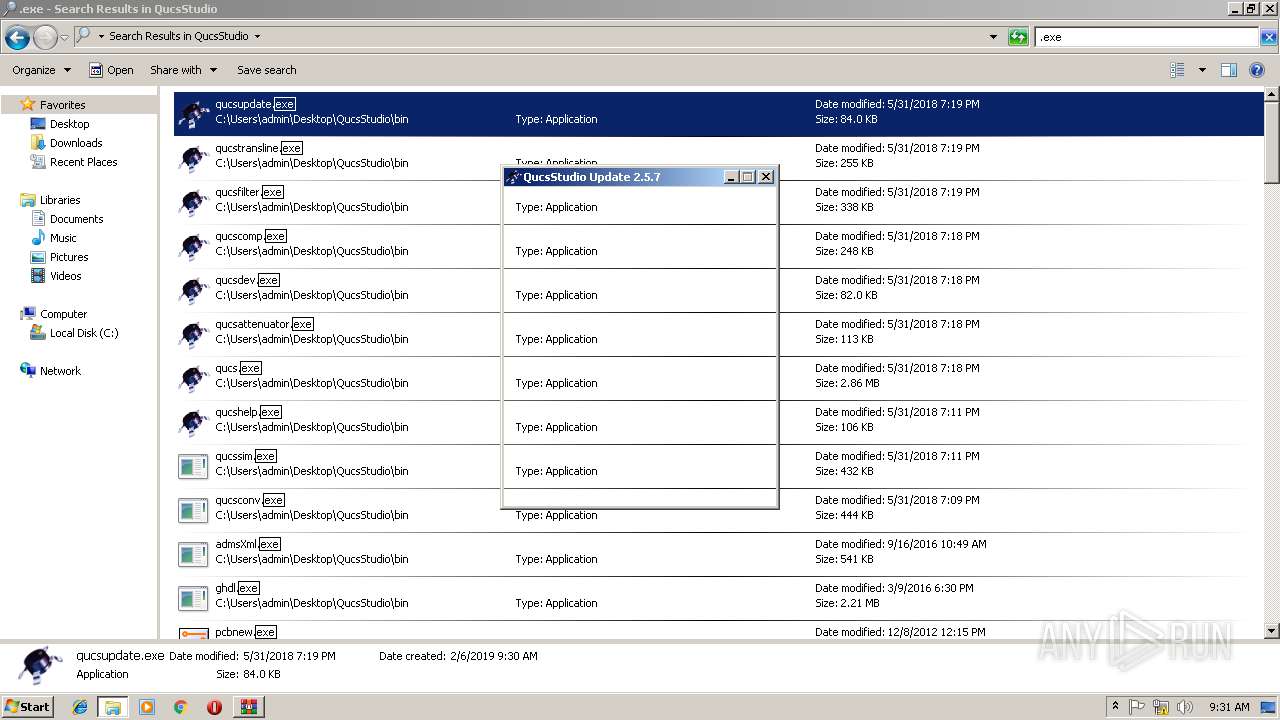Viewport: 1280px width, 720px height.
Task: Open the Share with dropdown
Action: 183,70
